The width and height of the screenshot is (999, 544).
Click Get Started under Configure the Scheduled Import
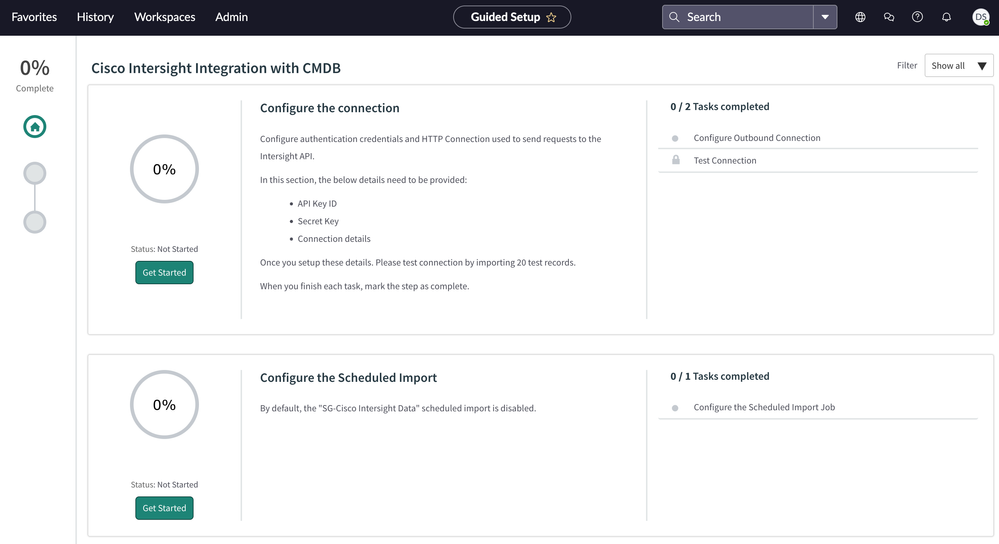tap(164, 508)
